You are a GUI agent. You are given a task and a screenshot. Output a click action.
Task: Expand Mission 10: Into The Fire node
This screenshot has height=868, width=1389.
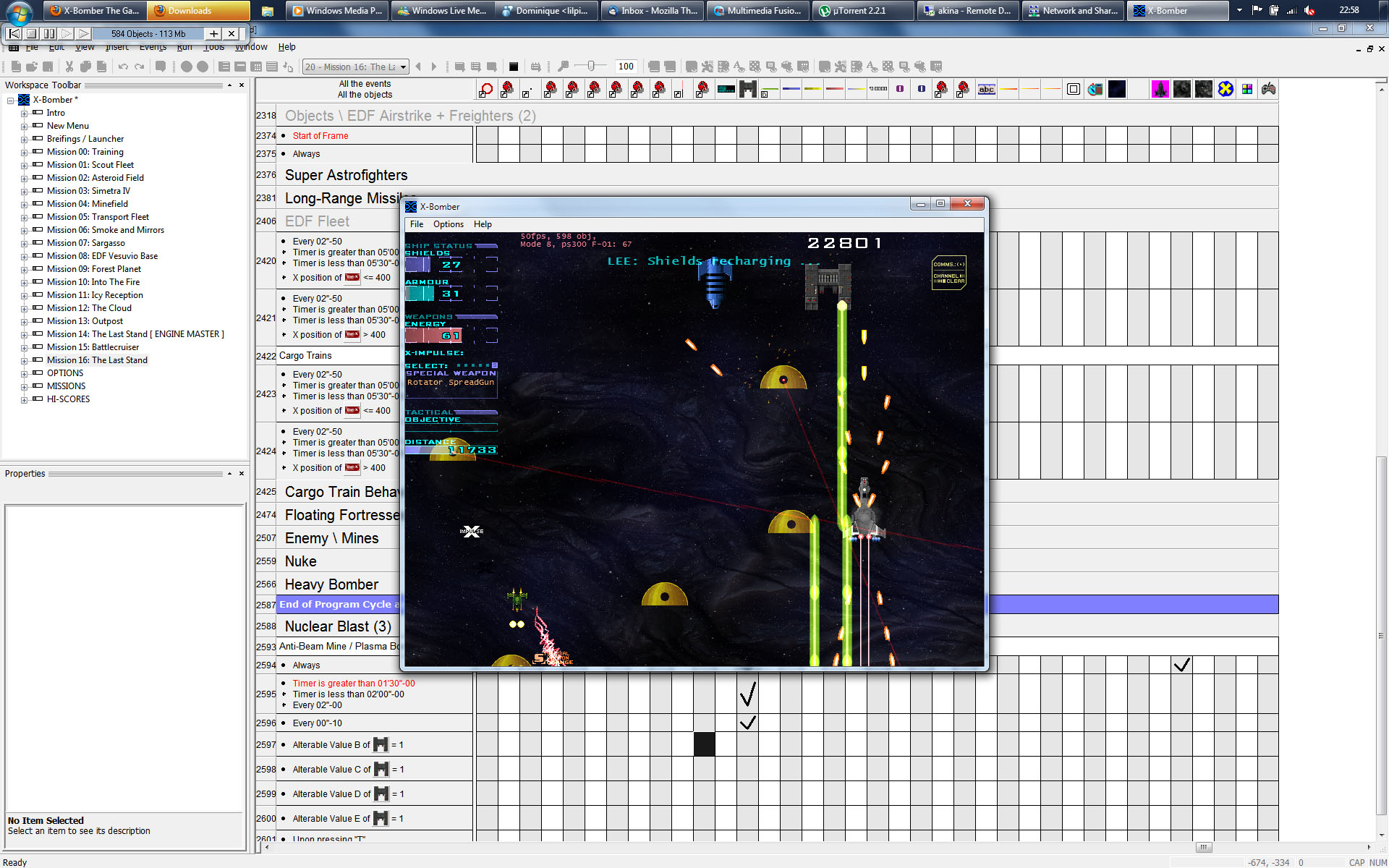pos(24,283)
